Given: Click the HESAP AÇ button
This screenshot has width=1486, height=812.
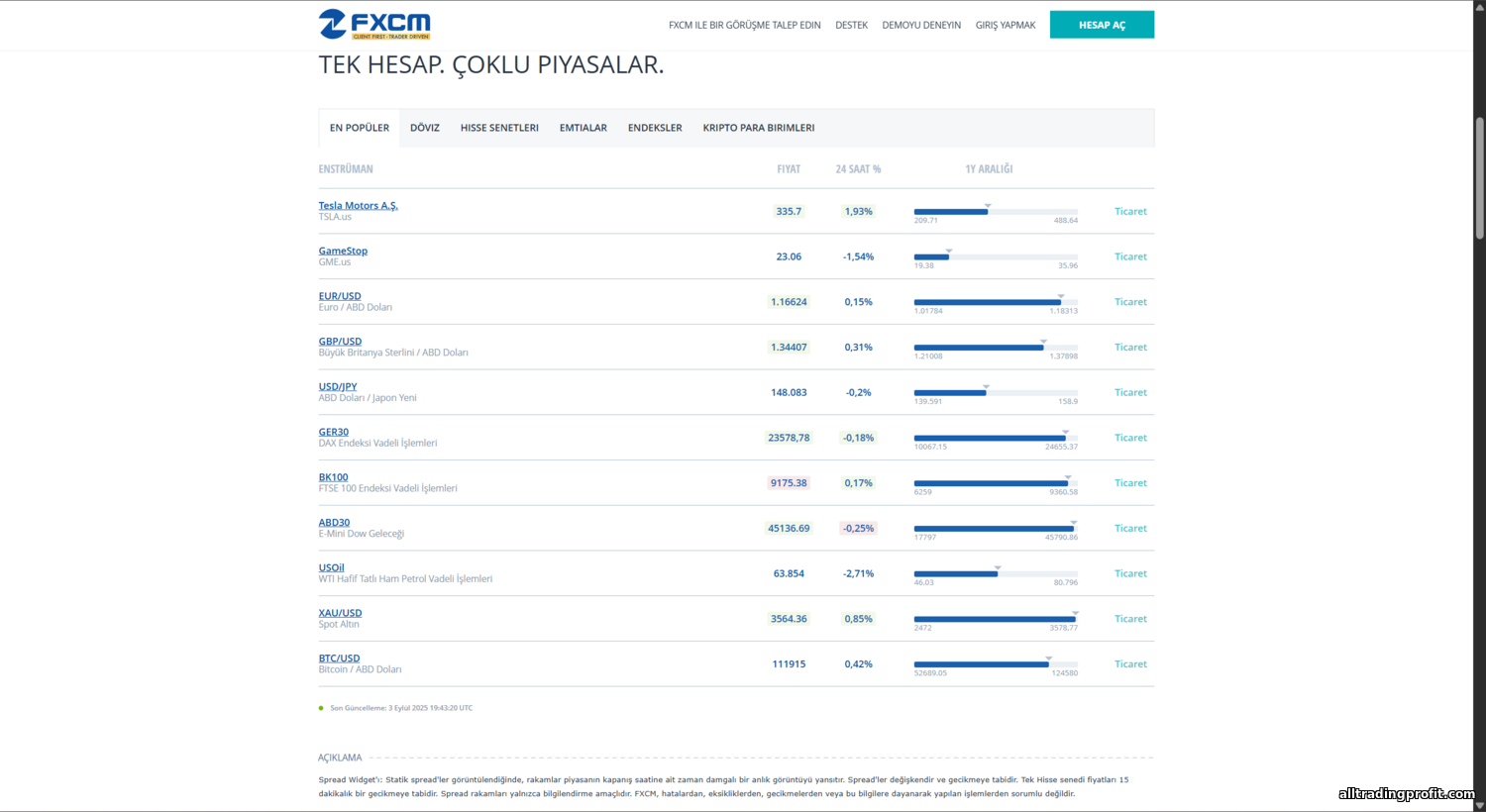Looking at the screenshot, I should 1102,25.
